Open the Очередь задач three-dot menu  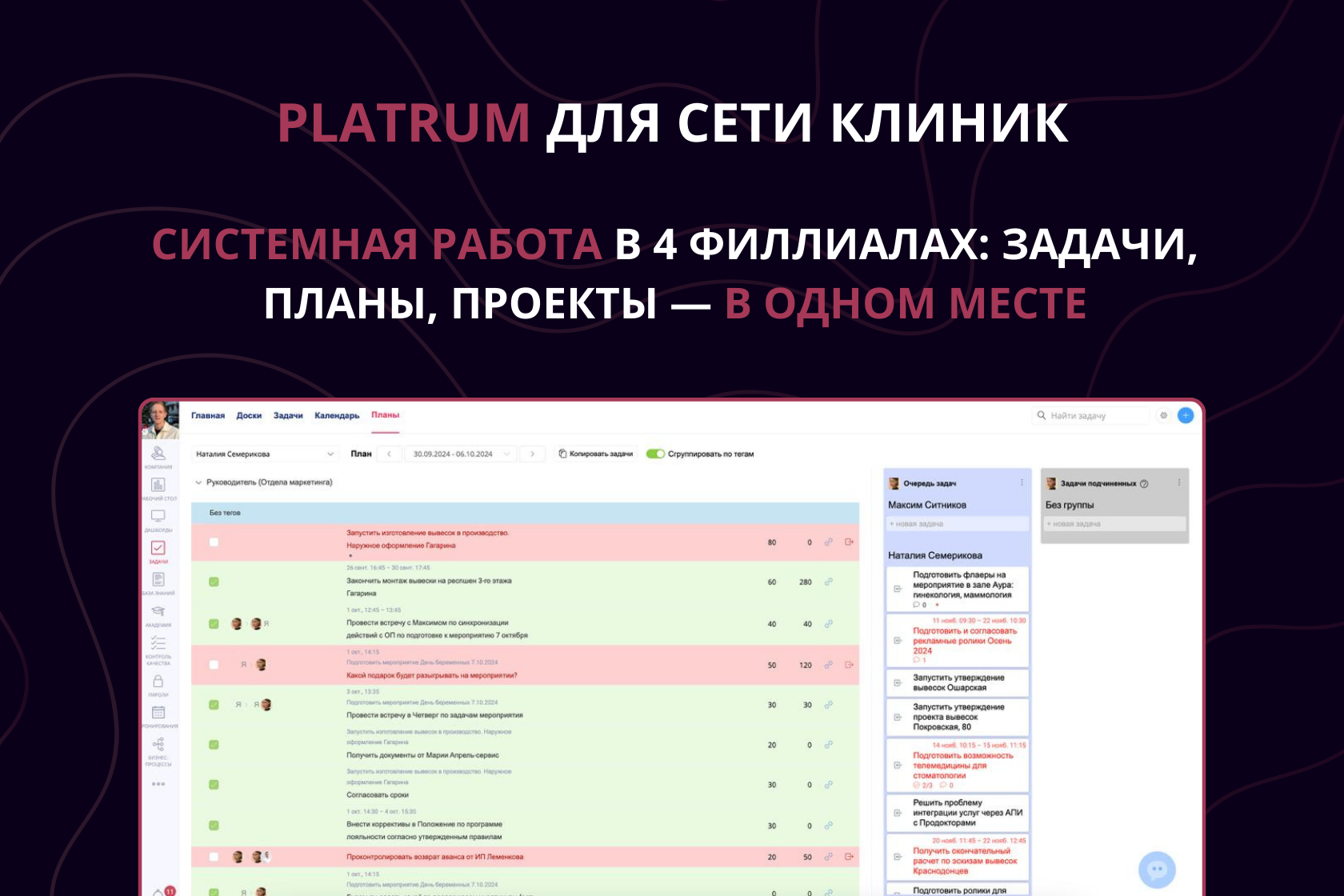tap(1022, 483)
